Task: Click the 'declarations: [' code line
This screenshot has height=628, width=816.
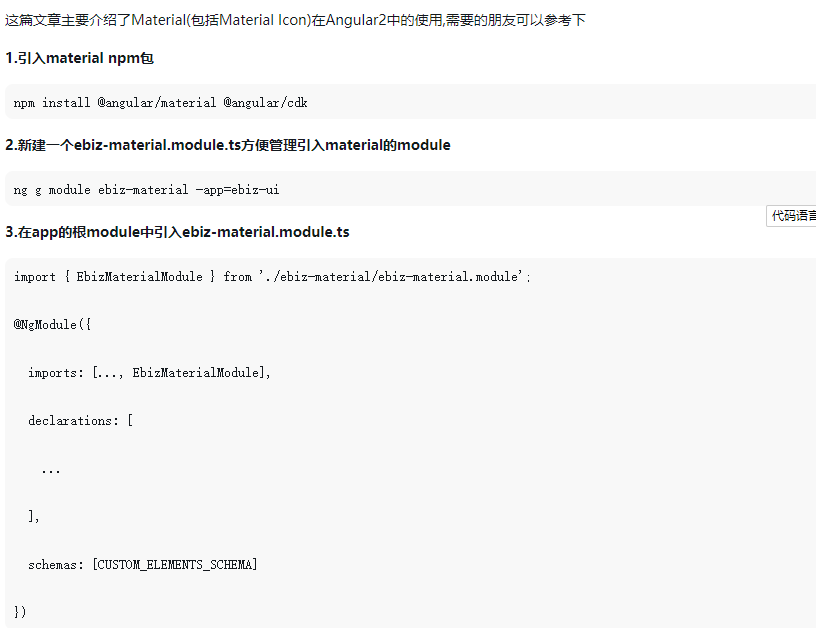Action: pos(81,420)
